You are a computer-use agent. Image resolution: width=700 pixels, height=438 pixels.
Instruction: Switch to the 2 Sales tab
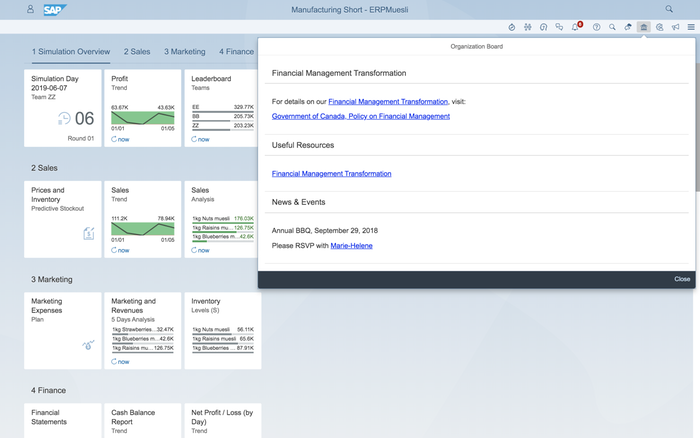point(138,51)
